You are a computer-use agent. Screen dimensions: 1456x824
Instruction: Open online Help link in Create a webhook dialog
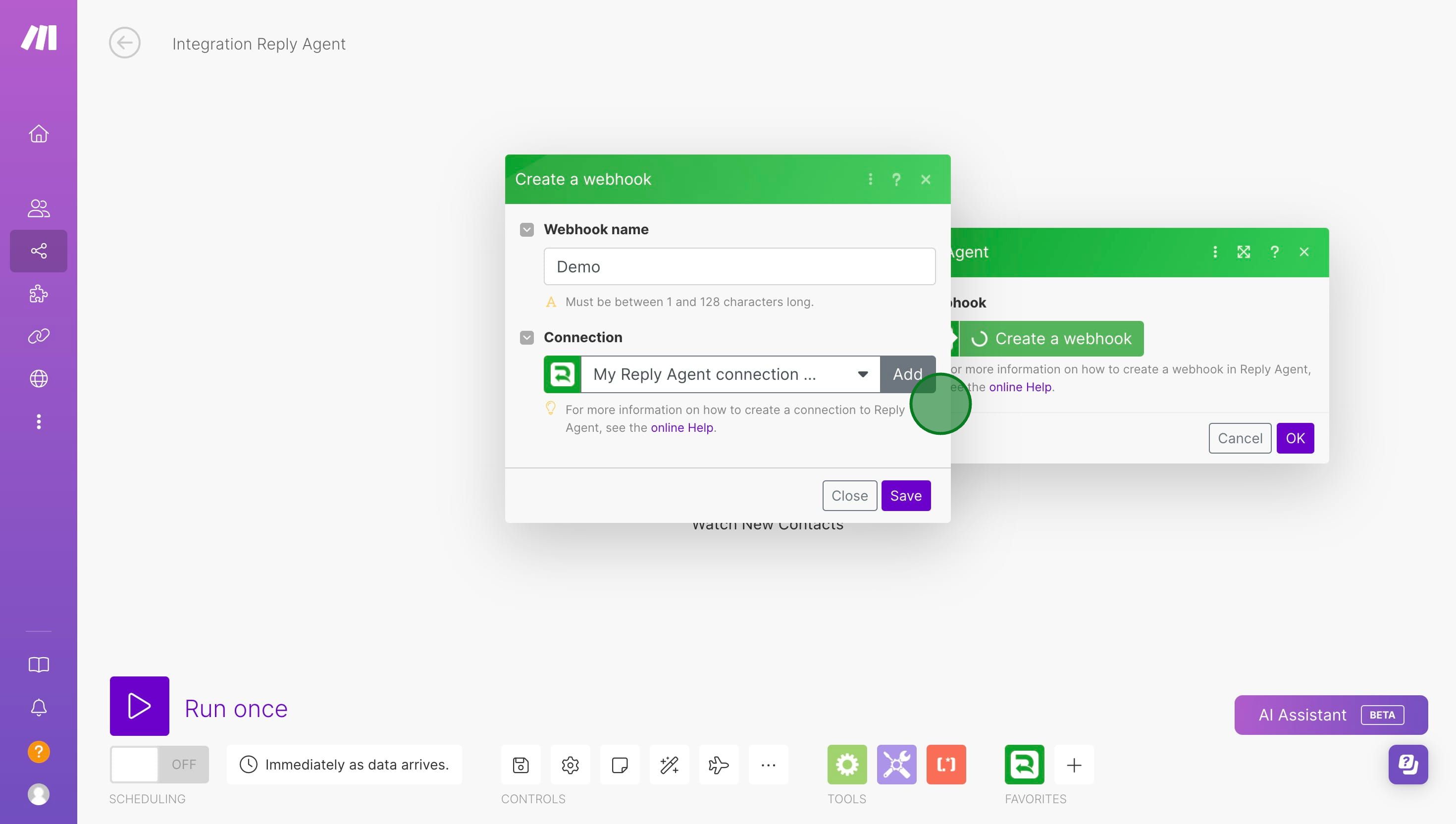(682, 428)
